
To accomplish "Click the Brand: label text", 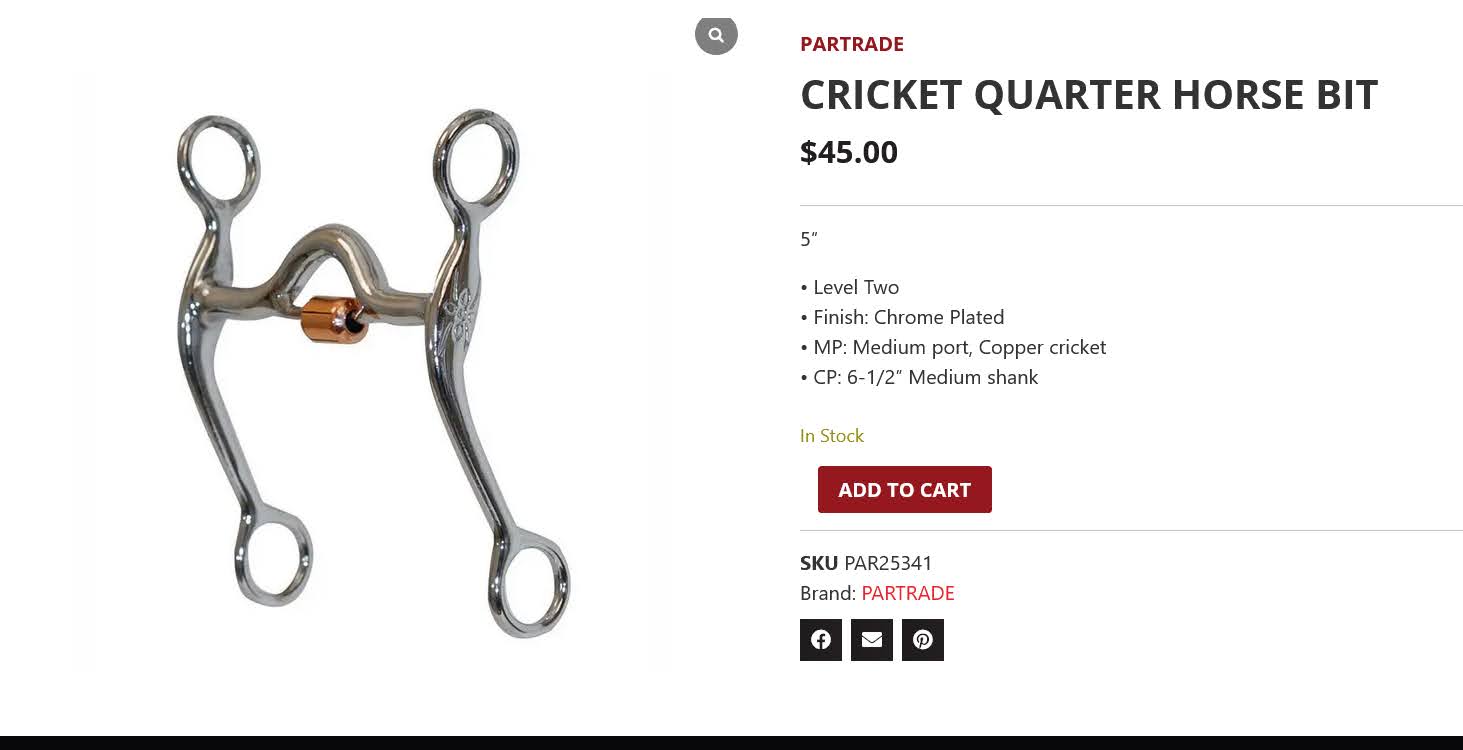I will tap(828, 593).
